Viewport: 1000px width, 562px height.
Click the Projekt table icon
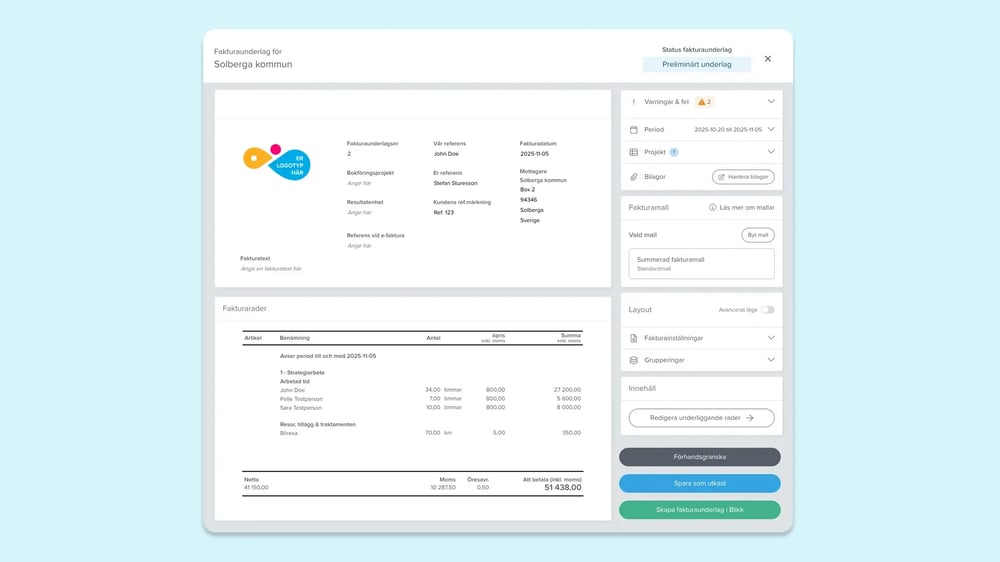(x=633, y=153)
